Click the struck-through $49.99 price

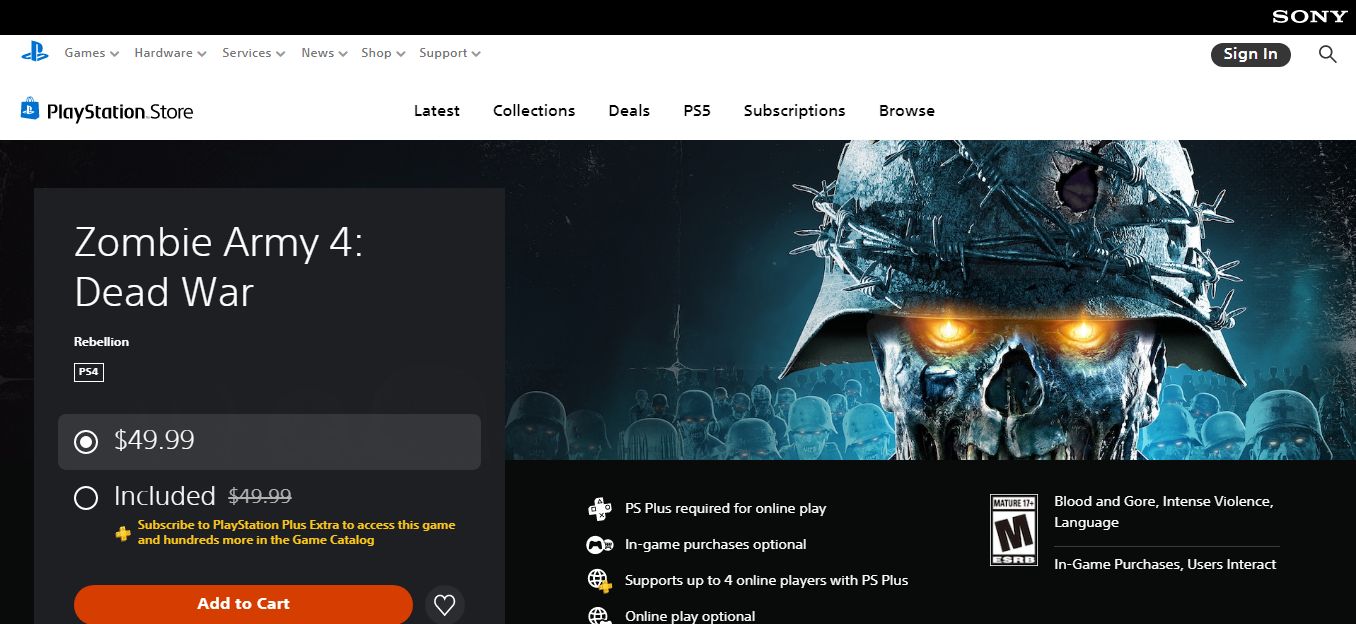pyautogui.click(x=260, y=496)
